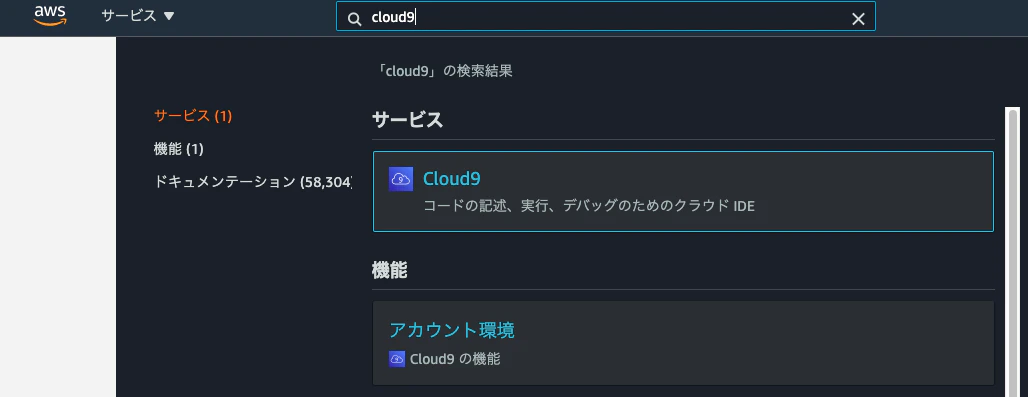
Task: Expand the サービス dropdown menu
Action: point(138,16)
